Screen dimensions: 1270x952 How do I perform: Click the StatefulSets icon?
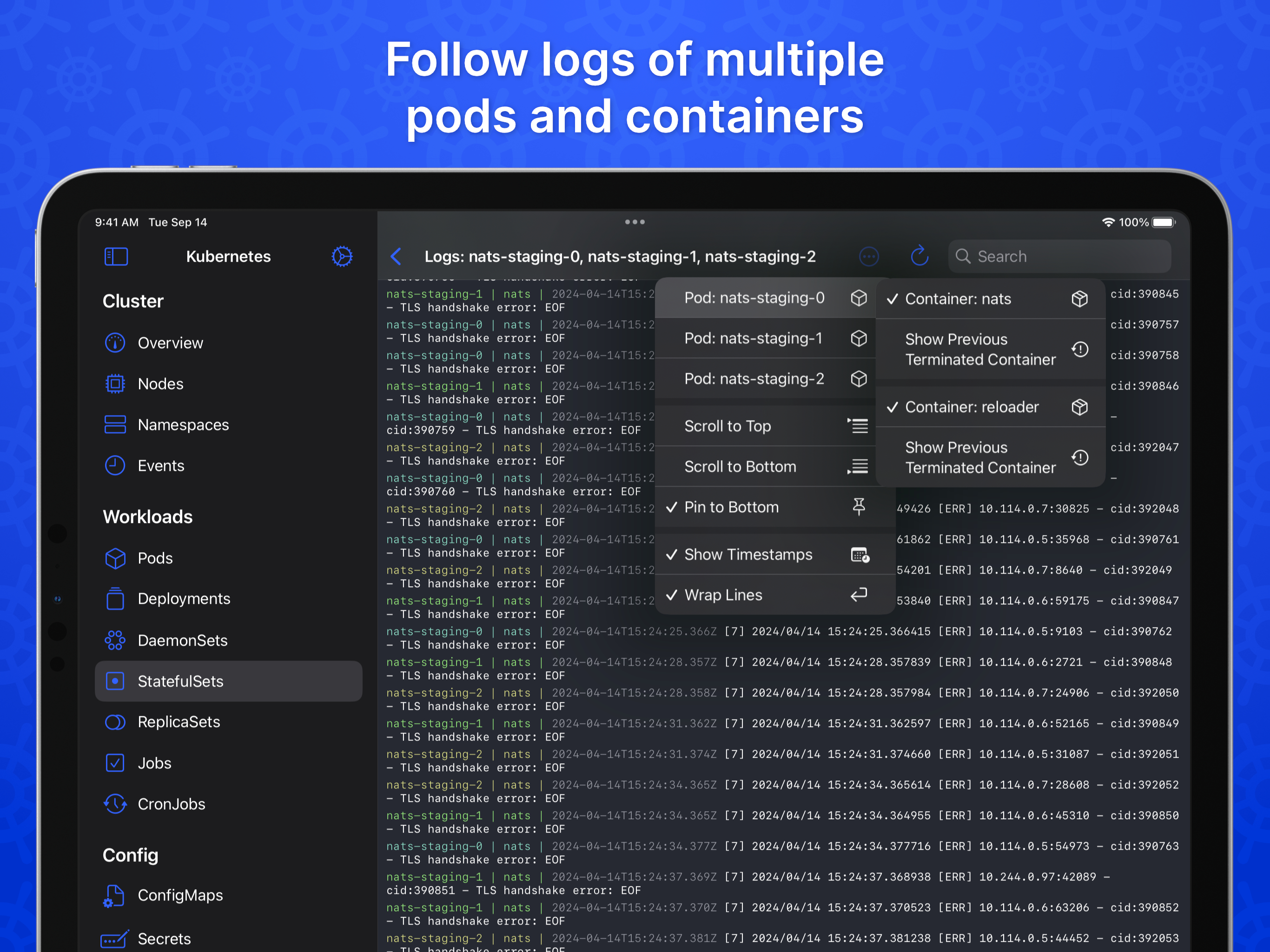[x=115, y=681]
